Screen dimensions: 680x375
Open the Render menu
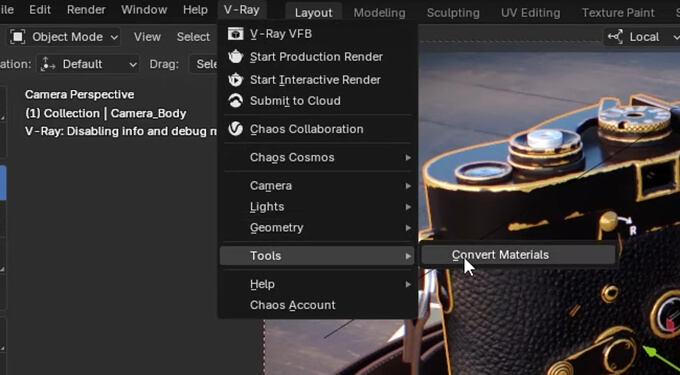86,10
